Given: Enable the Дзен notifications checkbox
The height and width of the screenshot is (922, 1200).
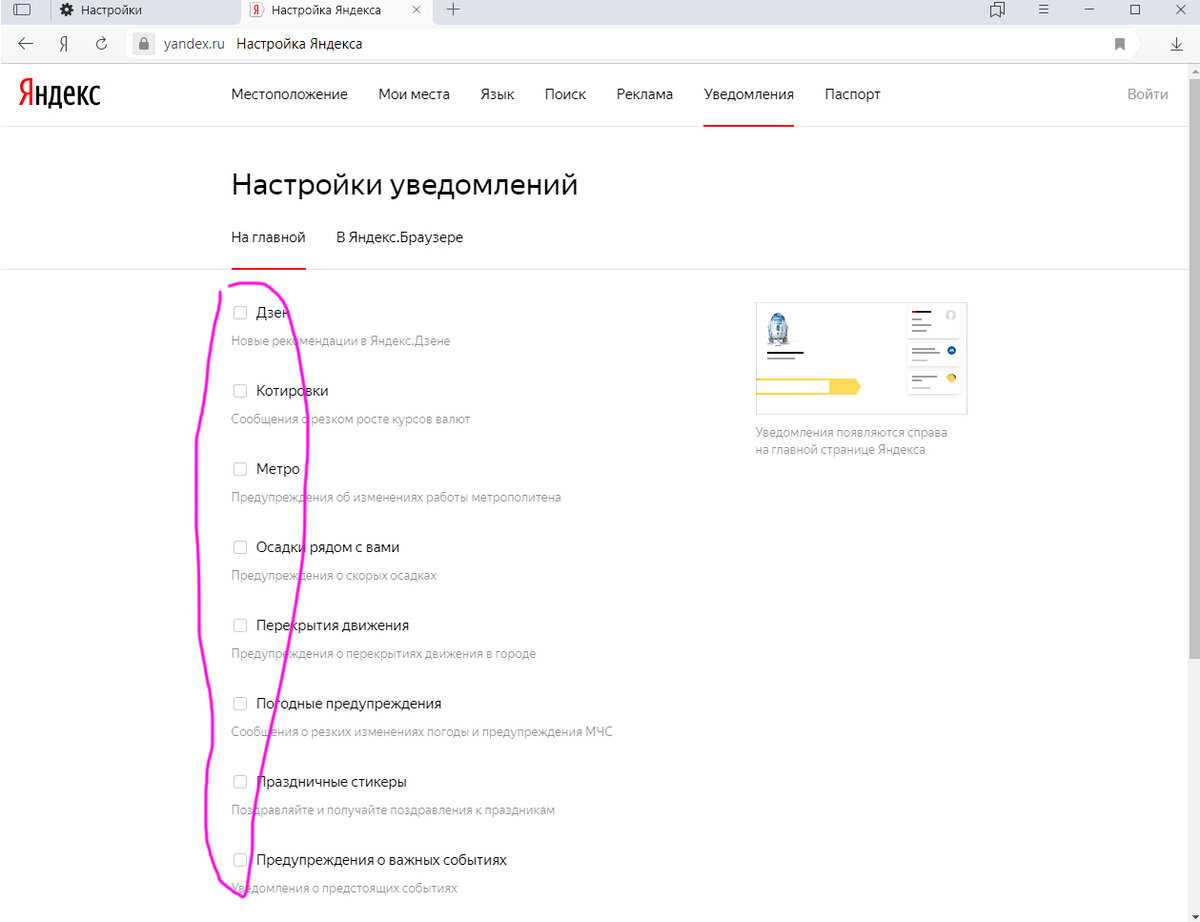Looking at the screenshot, I should click(x=240, y=312).
